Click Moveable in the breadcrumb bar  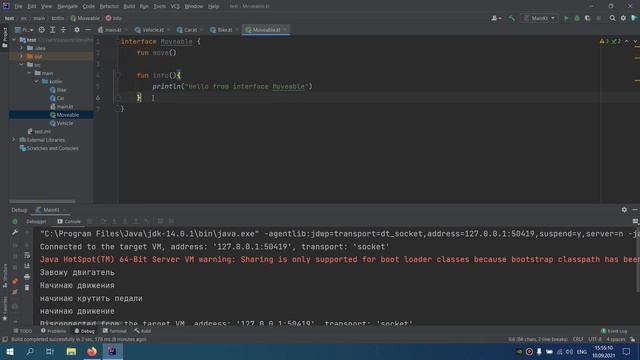pyautogui.click(x=85, y=18)
